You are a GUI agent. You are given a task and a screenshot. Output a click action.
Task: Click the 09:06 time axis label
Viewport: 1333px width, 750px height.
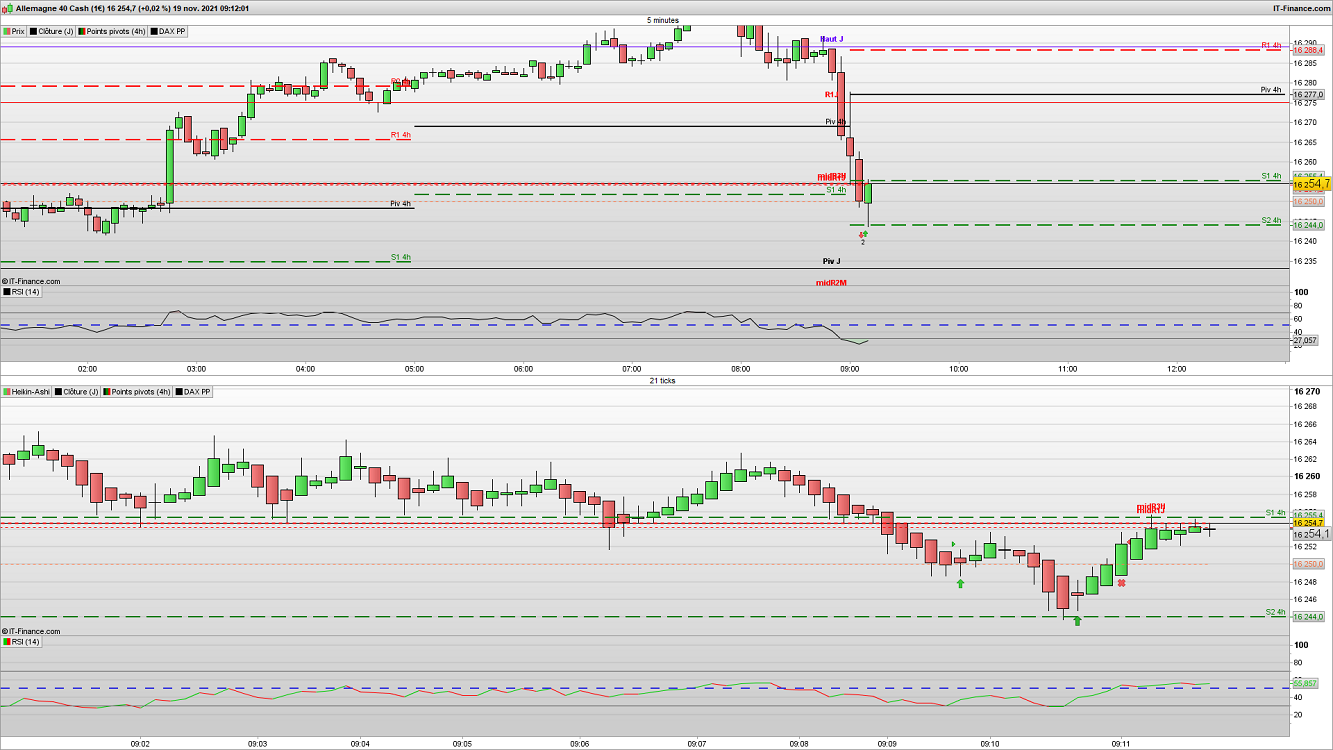point(580,744)
